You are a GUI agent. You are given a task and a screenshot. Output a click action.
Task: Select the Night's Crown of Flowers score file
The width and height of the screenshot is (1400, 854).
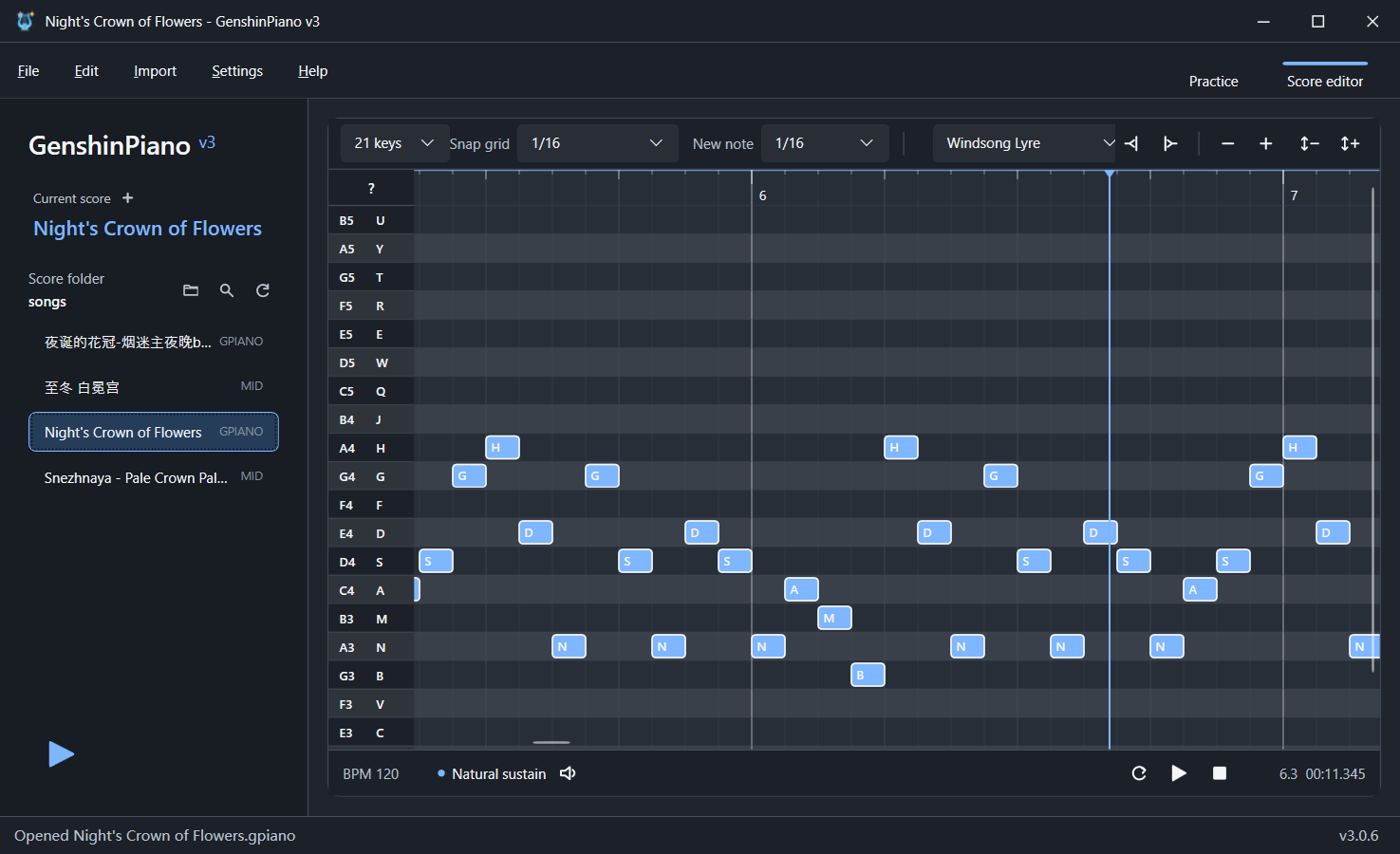[154, 432]
